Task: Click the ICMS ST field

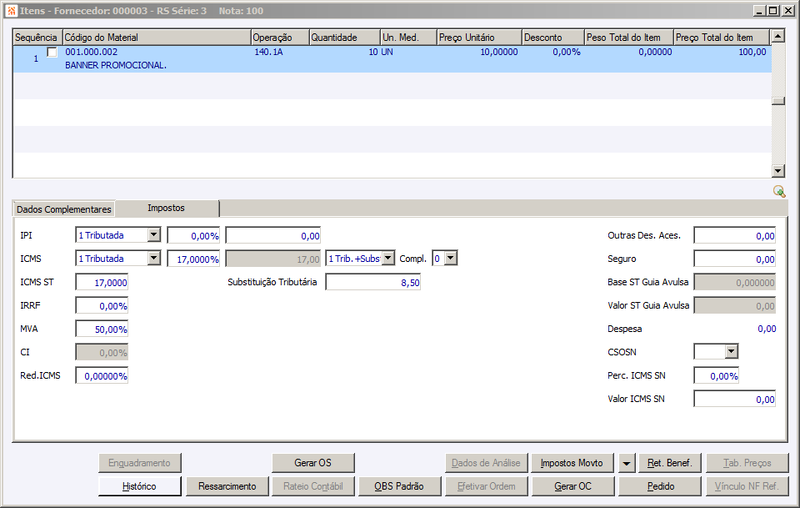Action: 102,282
